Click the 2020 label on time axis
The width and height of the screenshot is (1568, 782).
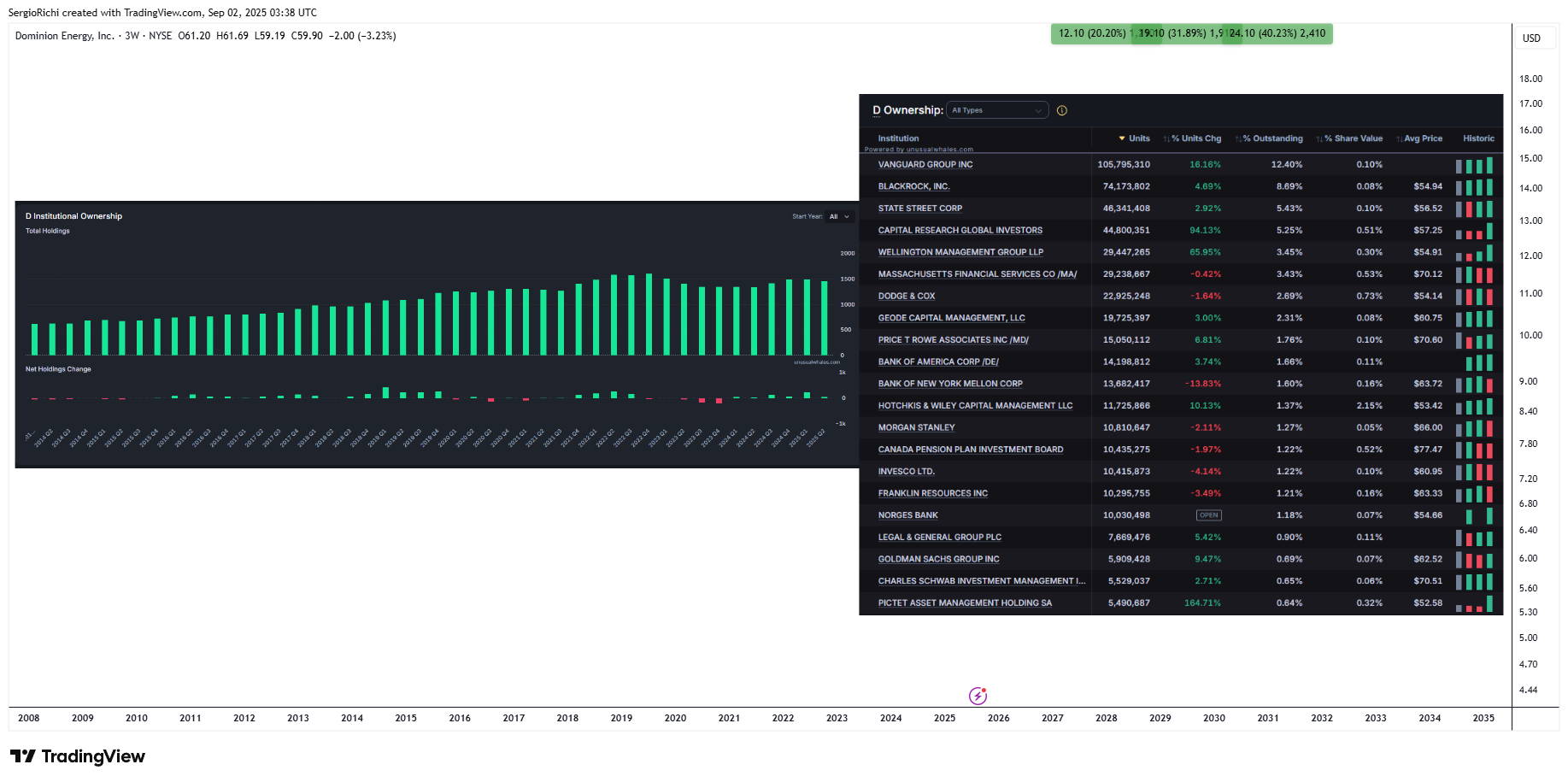pos(675,719)
